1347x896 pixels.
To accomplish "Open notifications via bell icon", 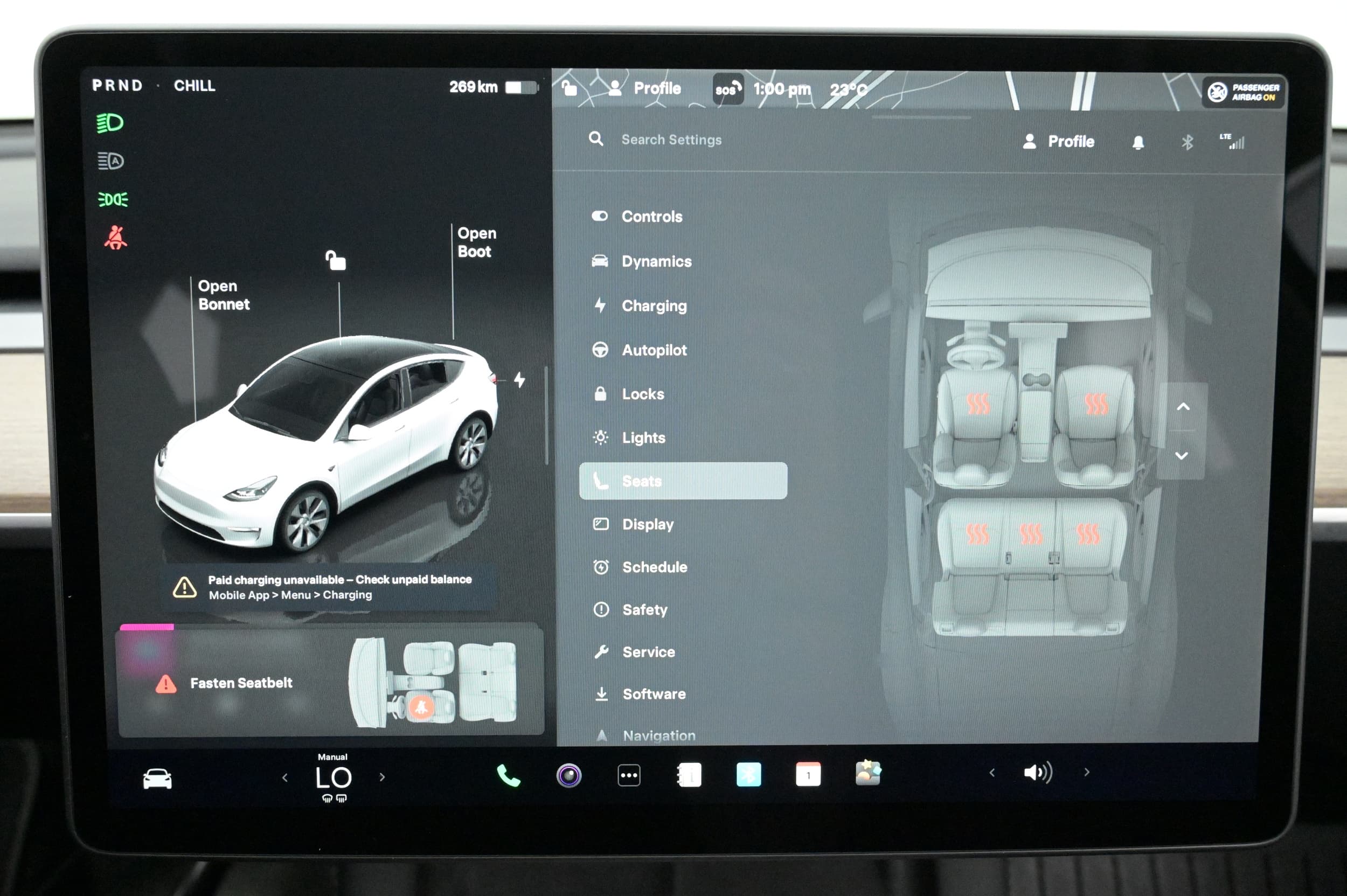I will tap(1138, 142).
